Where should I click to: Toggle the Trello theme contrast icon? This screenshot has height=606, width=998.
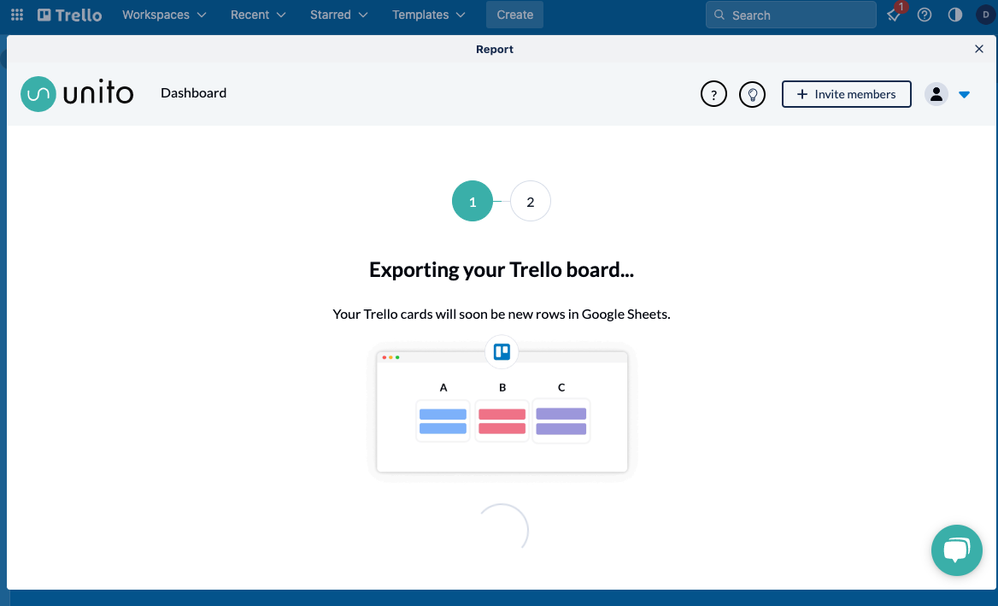coord(955,15)
